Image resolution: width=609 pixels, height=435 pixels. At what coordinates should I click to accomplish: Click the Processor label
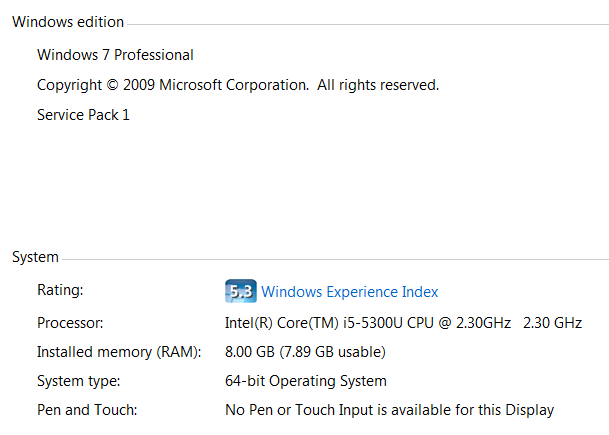tap(70, 323)
